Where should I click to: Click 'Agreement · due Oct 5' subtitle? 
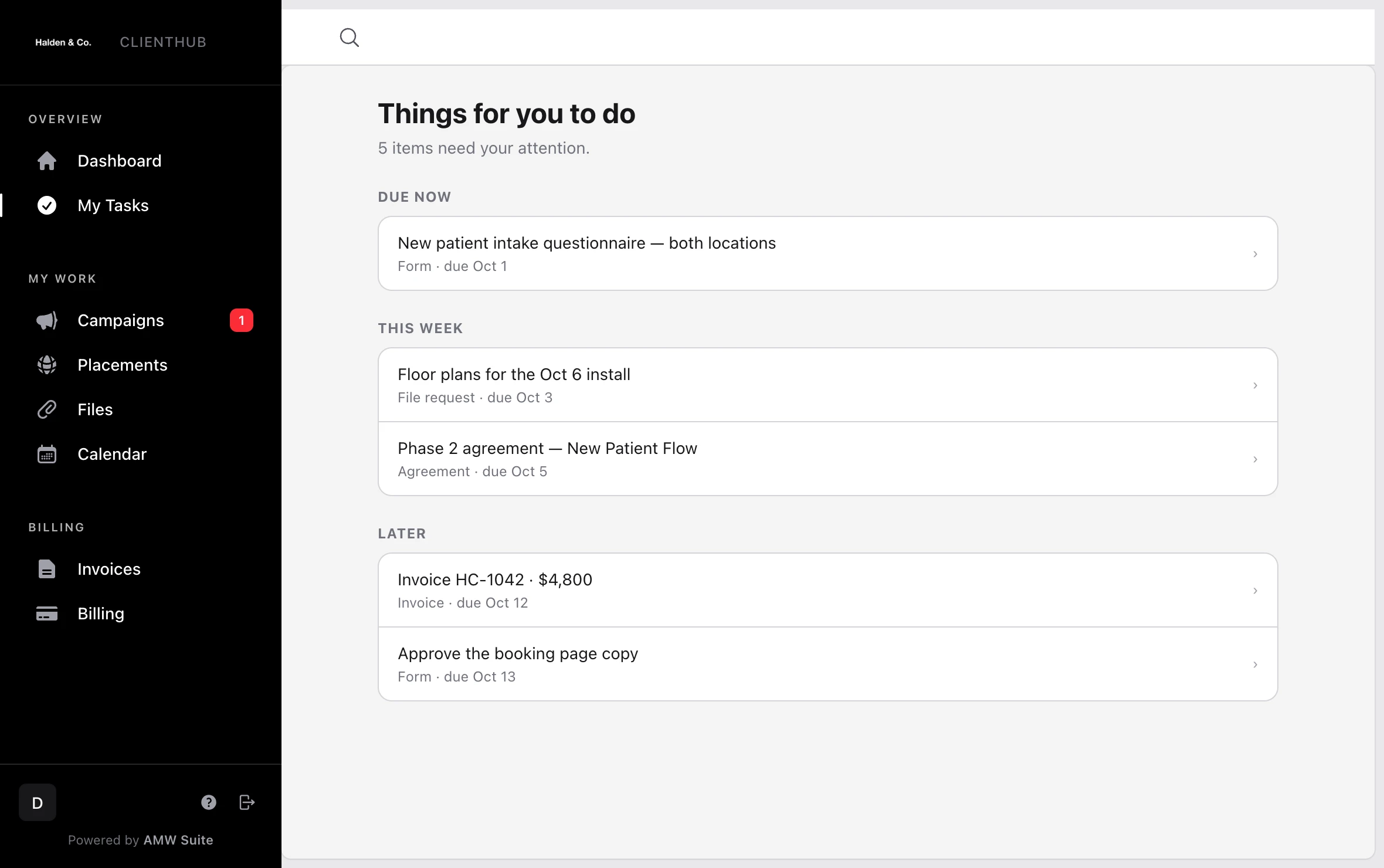pyautogui.click(x=472, y=472)
